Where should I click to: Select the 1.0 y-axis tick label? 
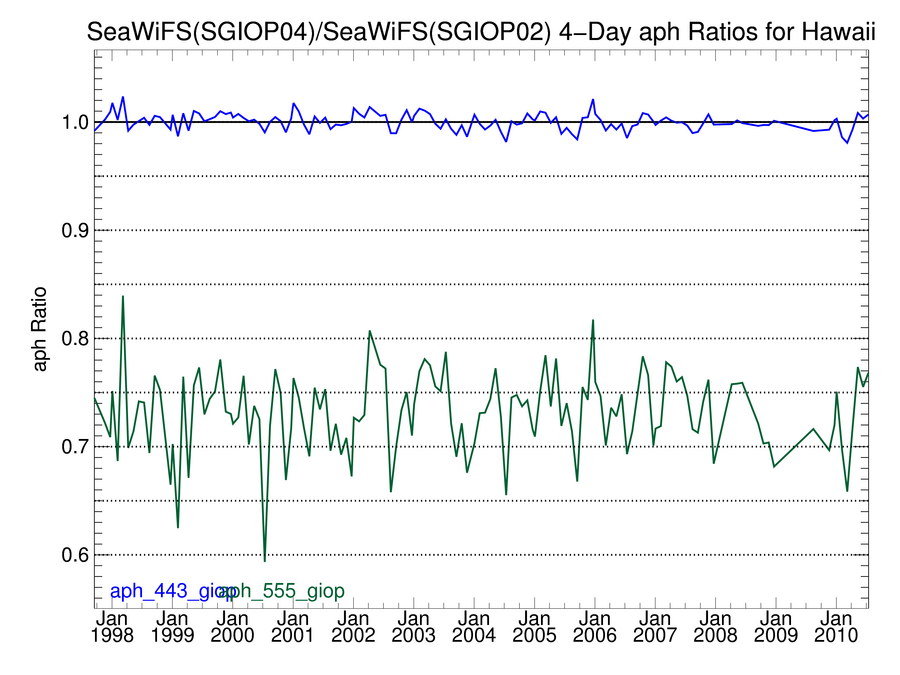coord(76,122)
